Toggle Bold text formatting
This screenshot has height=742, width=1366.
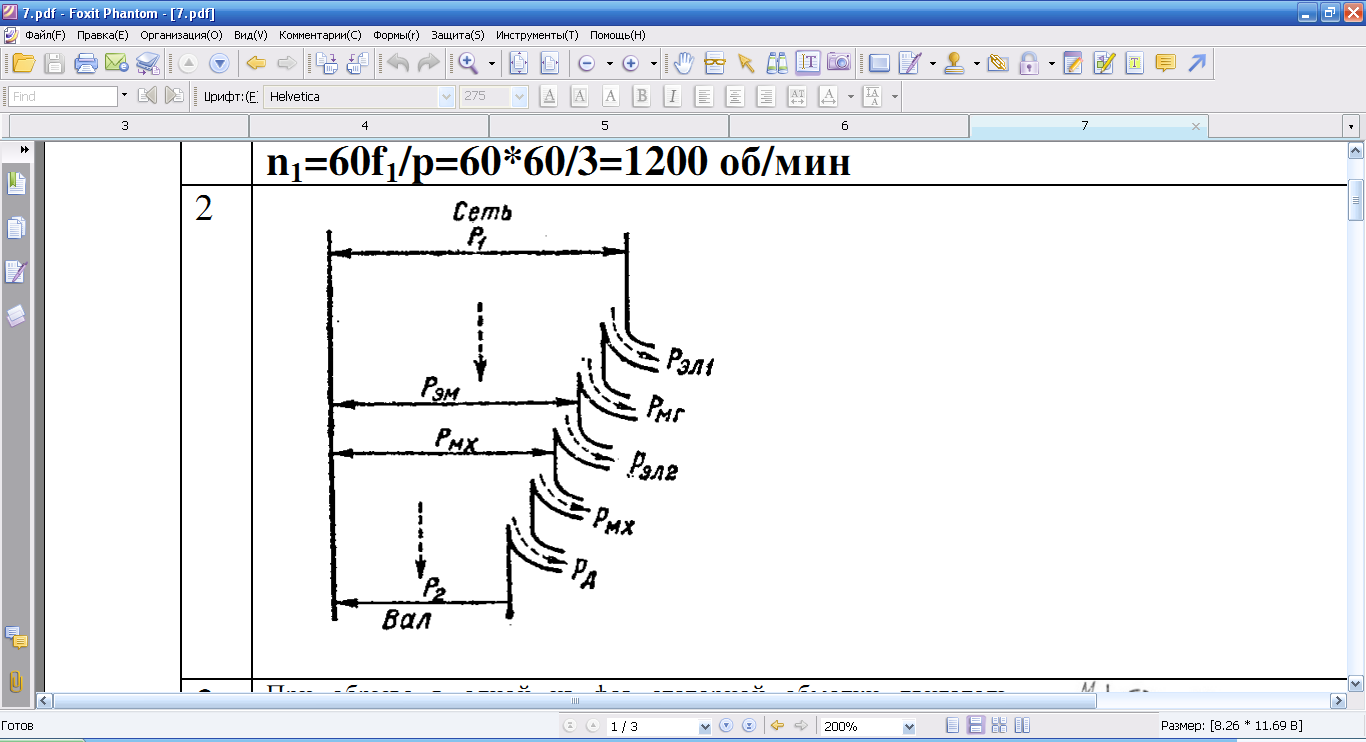click(642, 97)
